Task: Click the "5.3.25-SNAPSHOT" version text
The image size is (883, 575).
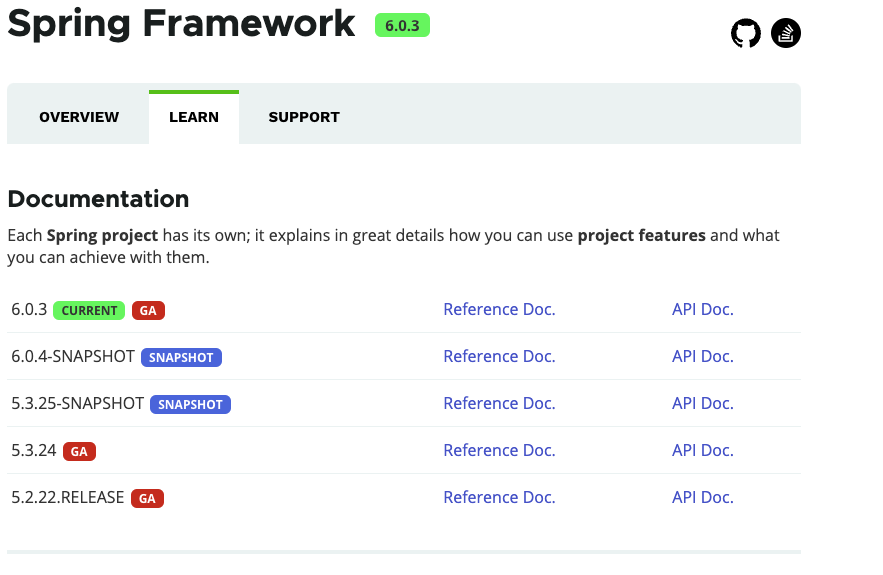Action: point(78,403)
